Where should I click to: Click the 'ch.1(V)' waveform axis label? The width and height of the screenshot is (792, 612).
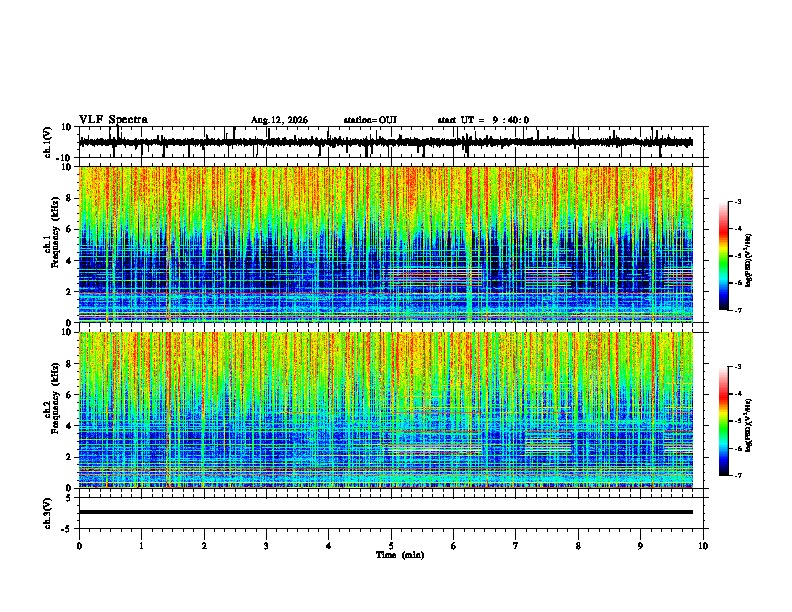pos(47,142)
